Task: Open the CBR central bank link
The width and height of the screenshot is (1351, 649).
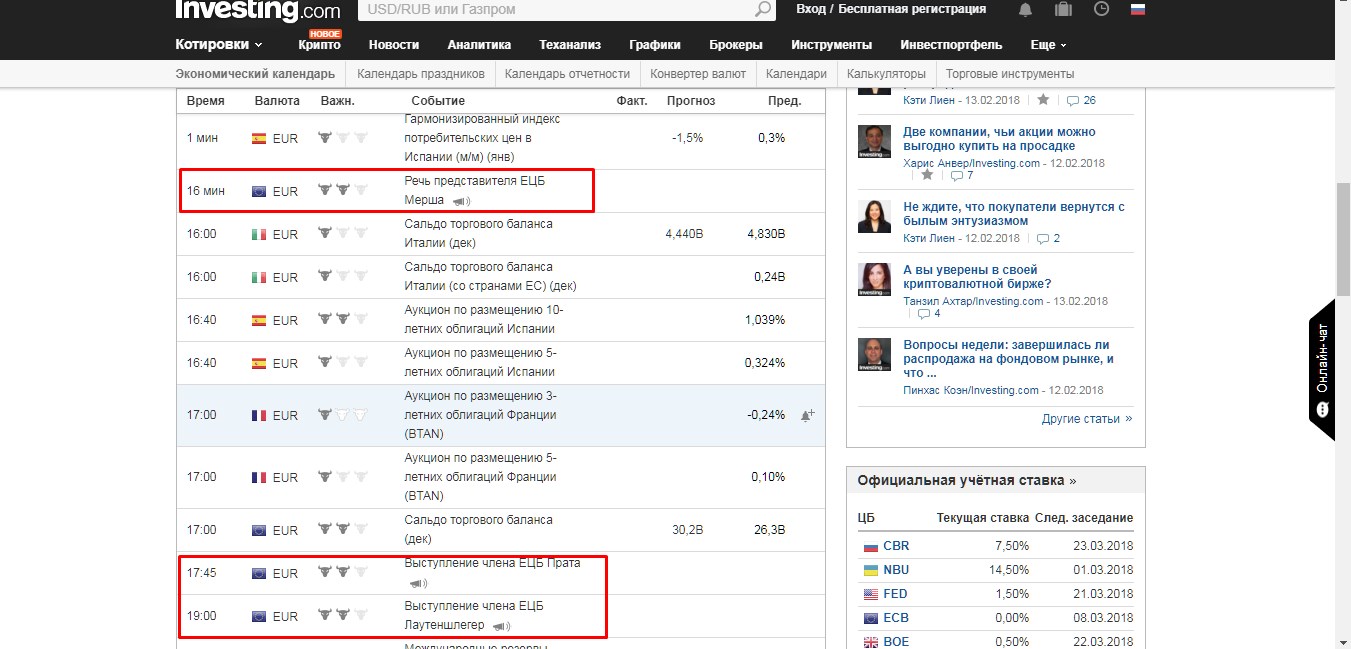Action: 896,546
